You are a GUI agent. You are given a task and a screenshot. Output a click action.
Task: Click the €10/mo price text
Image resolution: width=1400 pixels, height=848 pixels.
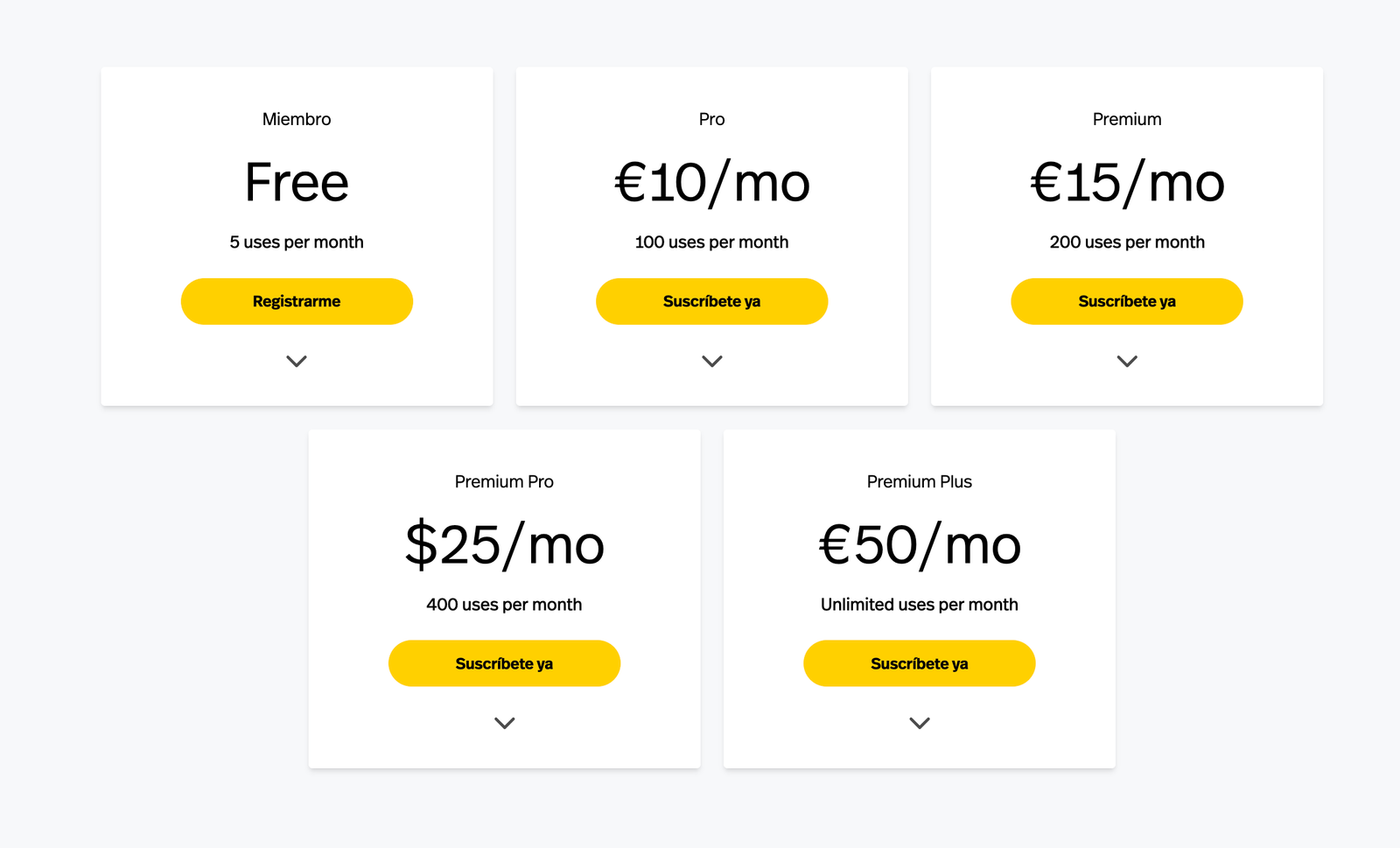pyautogui.click(x=712, y=182)
